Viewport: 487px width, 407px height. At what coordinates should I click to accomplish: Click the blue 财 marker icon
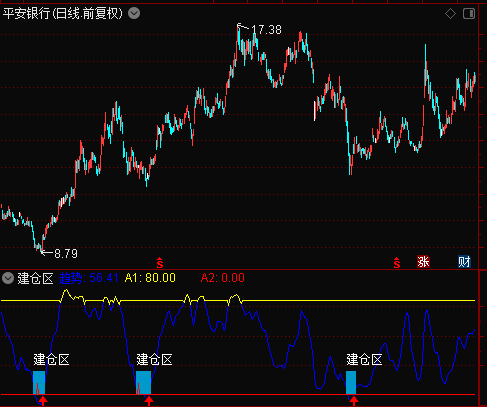coord(464,262)
